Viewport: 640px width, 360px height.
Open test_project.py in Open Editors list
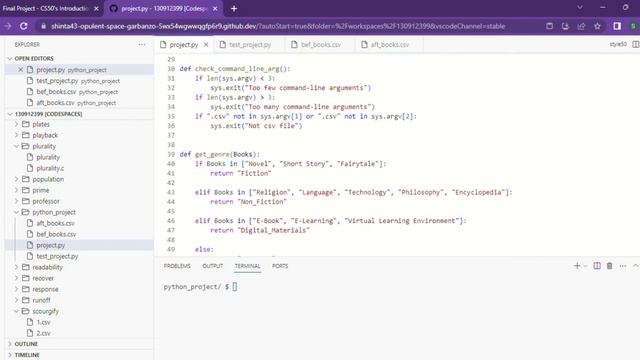point(79,81)
